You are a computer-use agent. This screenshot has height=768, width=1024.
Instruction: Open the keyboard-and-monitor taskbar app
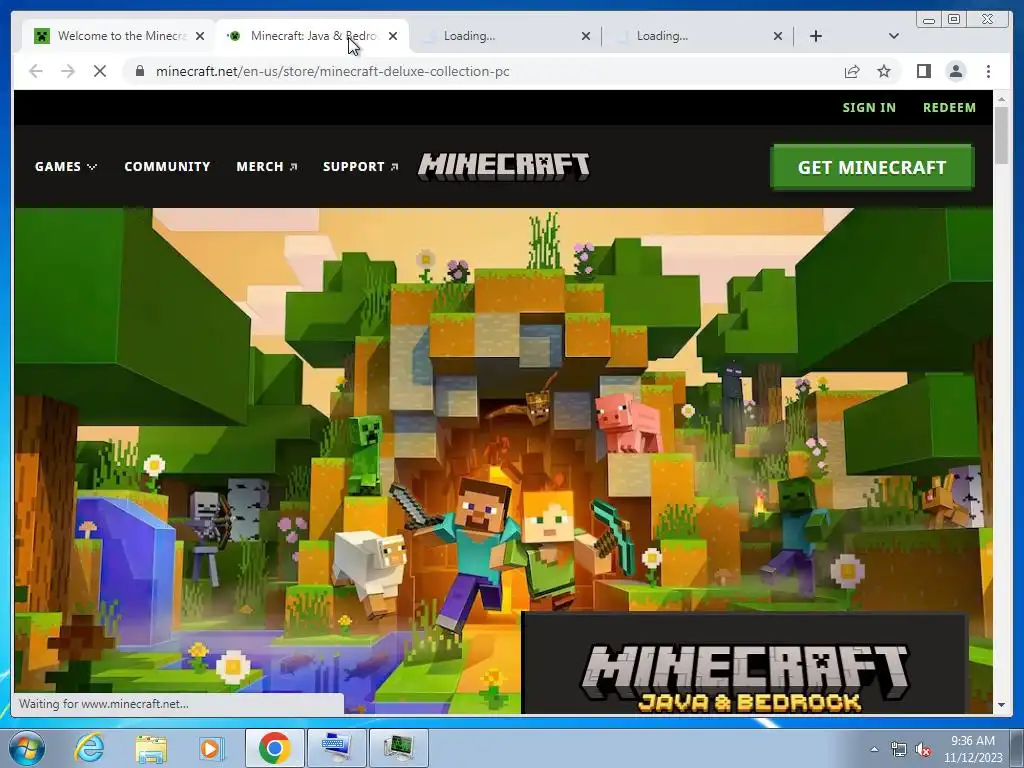click(x=337, y=748)
